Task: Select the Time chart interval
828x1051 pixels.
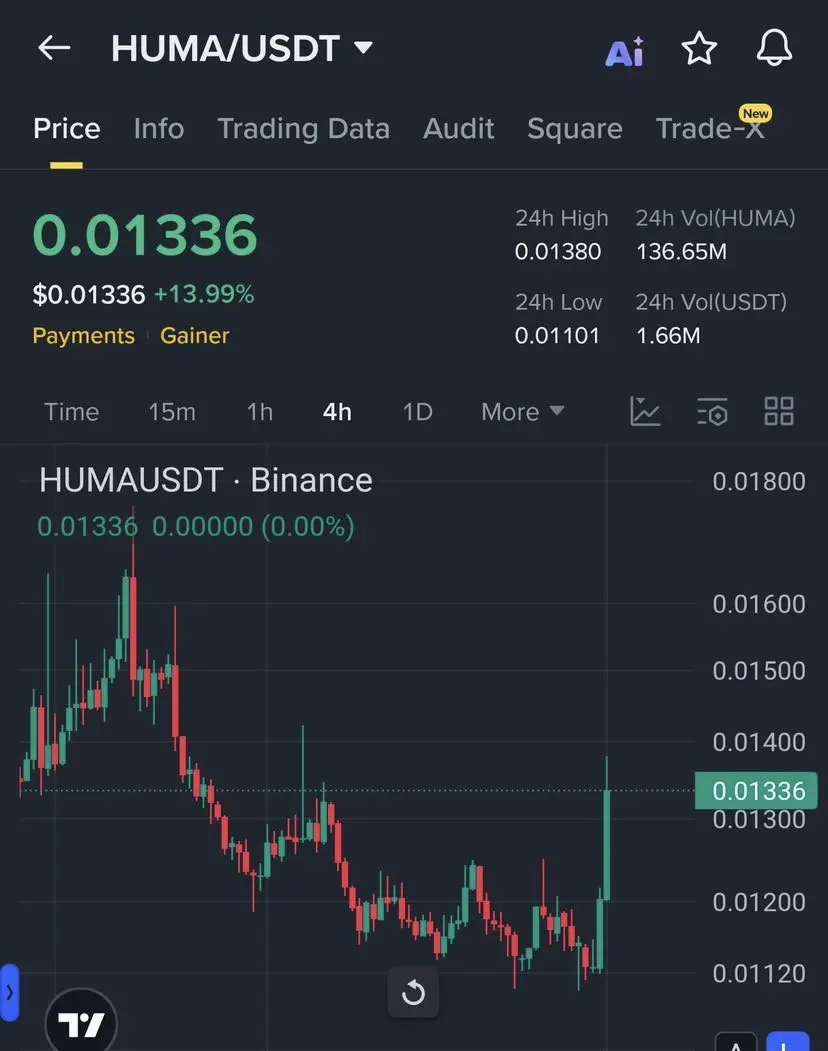Action: [71, 412]
